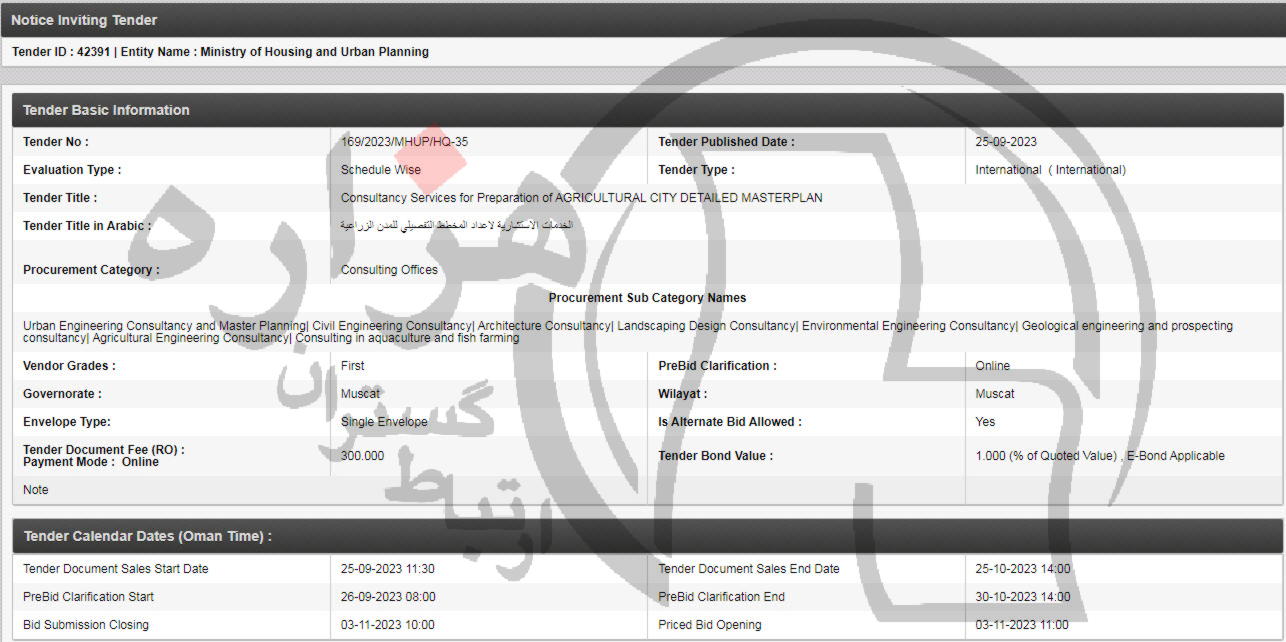
Task: Click the Arabic tender title text
Action: pyautogui.click(x=456, y=226)
